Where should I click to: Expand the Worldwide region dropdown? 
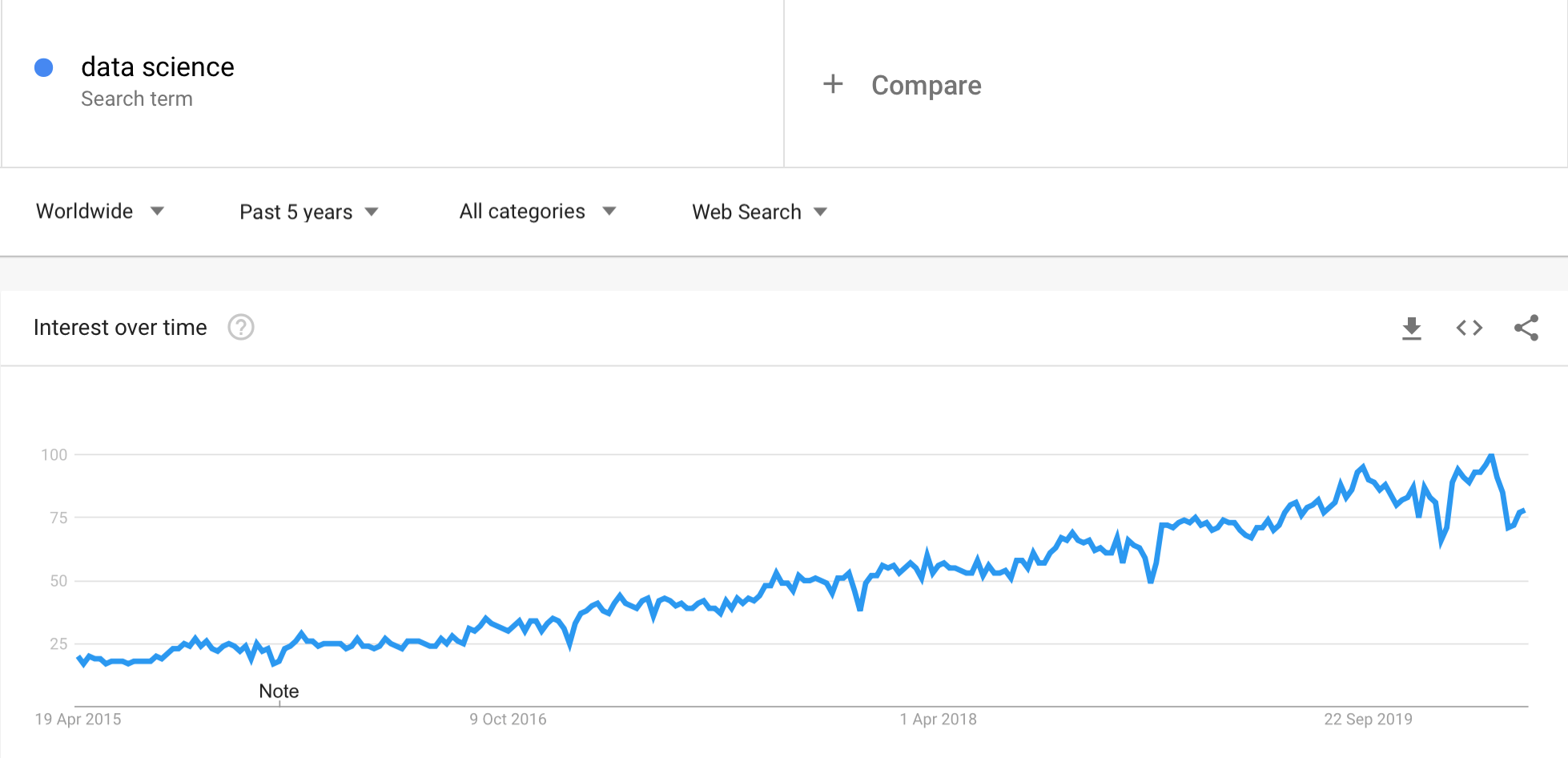click(x=100, y=211)
